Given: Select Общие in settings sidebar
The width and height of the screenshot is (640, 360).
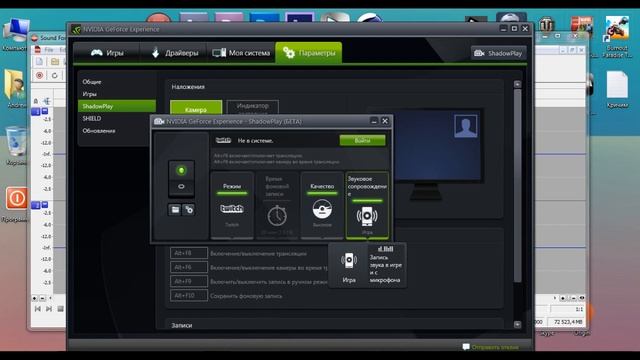Looking at the screenshot, I should tap(92, 82).
